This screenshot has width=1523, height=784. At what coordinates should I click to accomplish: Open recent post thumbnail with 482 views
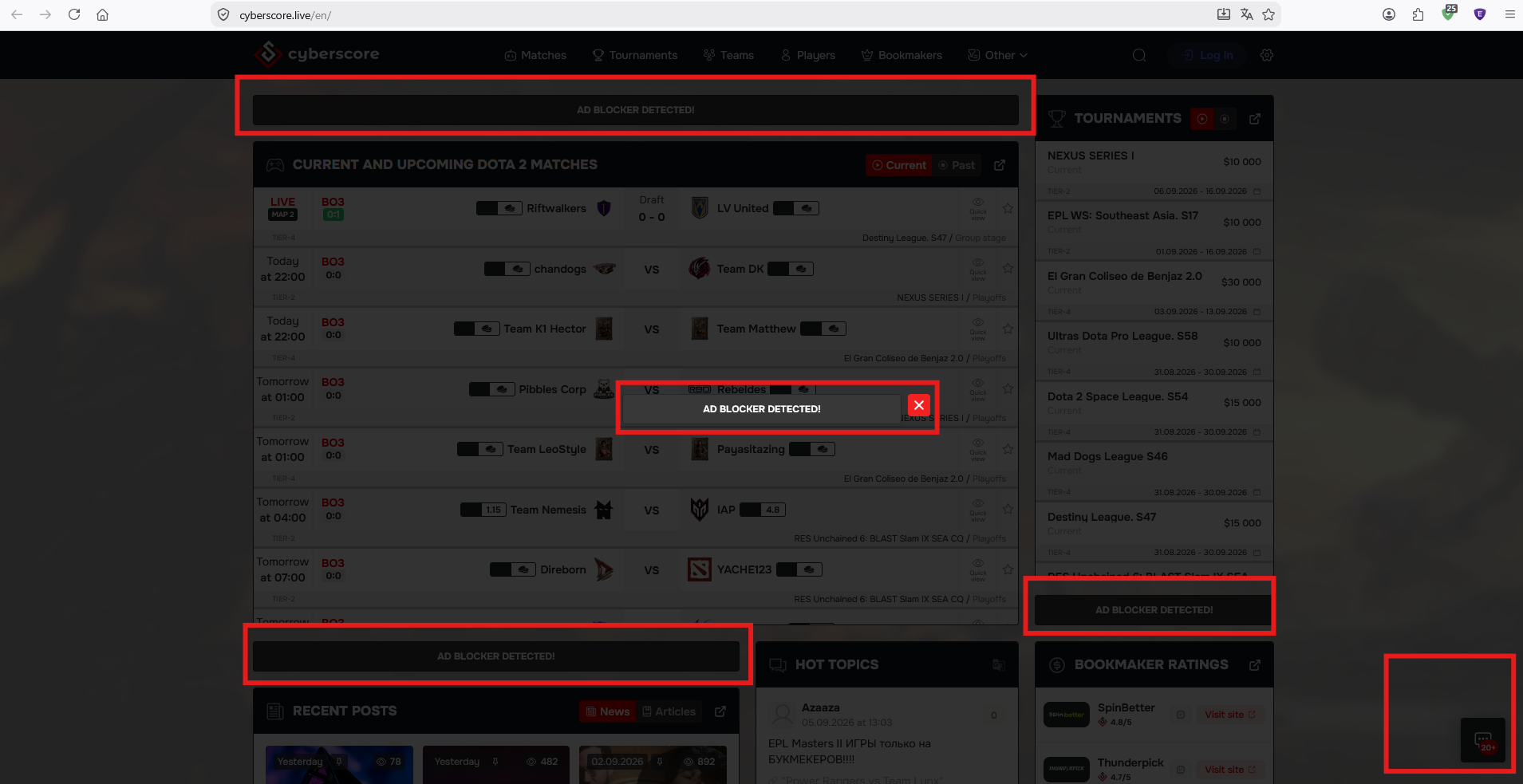tap(496, 765)
